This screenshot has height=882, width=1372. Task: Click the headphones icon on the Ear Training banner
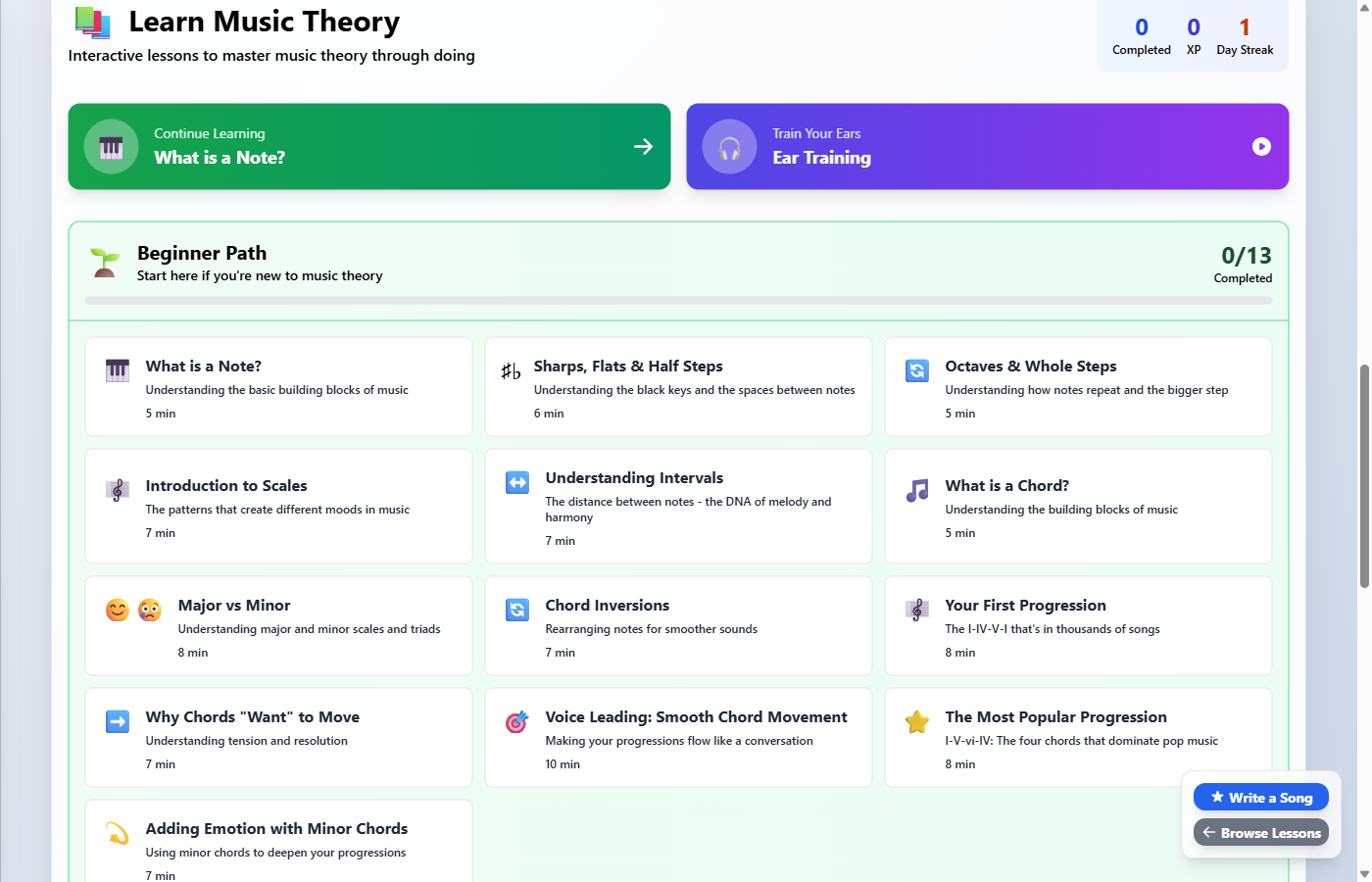[729, 146]
